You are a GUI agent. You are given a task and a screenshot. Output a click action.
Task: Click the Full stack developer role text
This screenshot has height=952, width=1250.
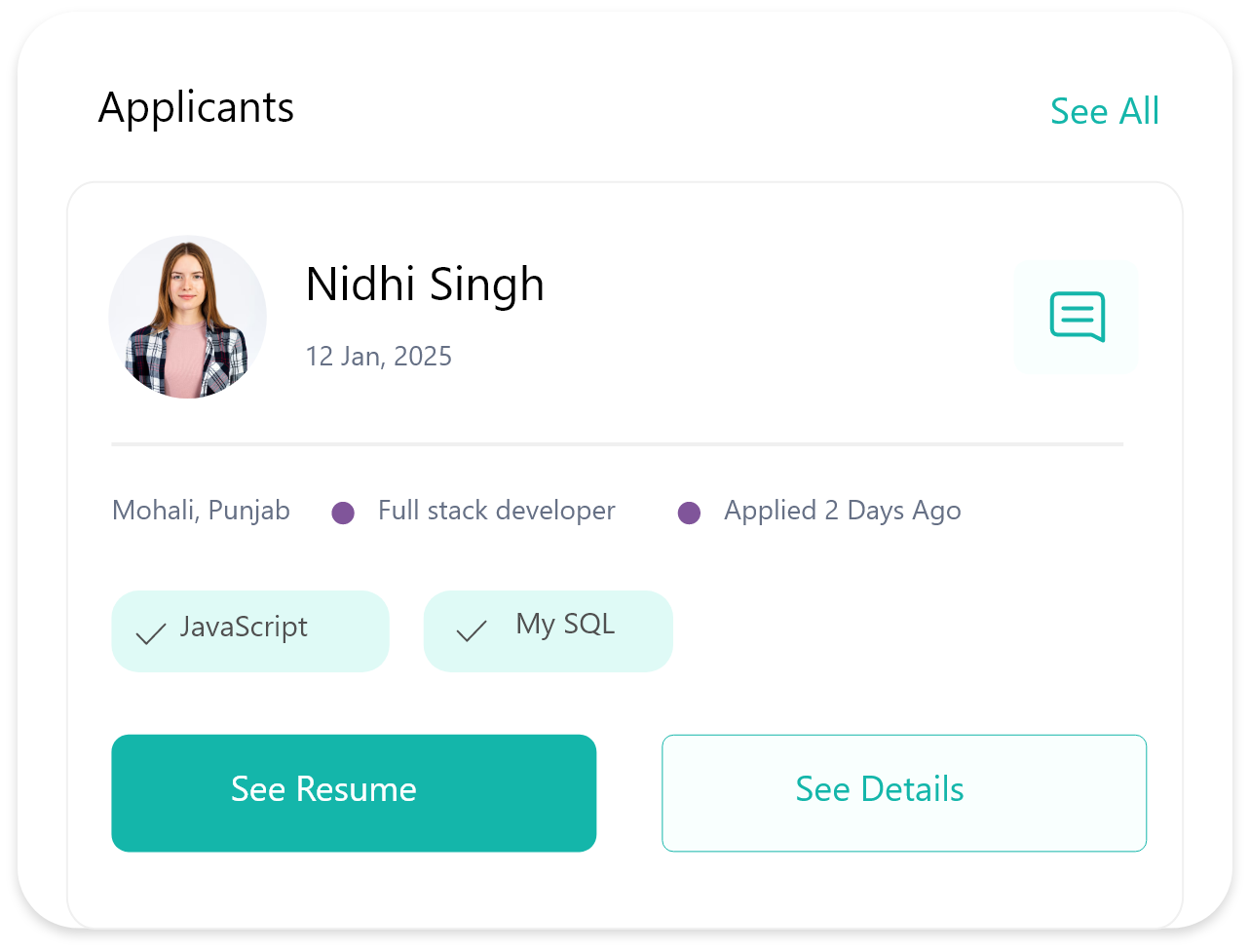pos(497,511)
